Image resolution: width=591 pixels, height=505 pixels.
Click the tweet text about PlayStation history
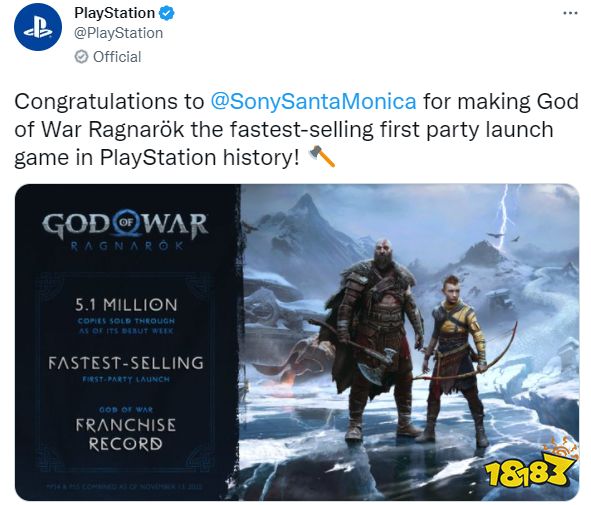(x=296, y=129)
